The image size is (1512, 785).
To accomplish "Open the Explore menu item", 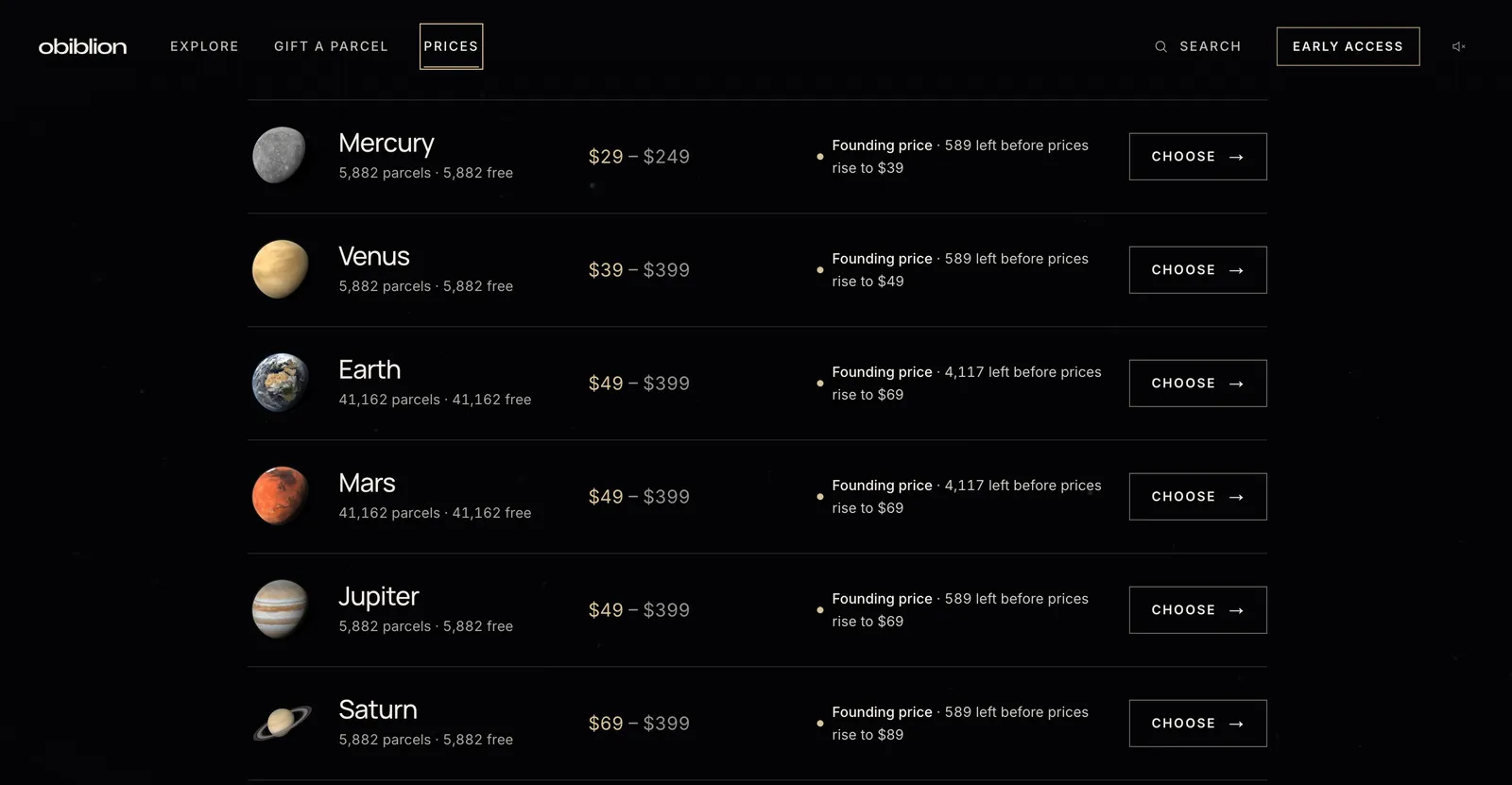I will (204, 46).
